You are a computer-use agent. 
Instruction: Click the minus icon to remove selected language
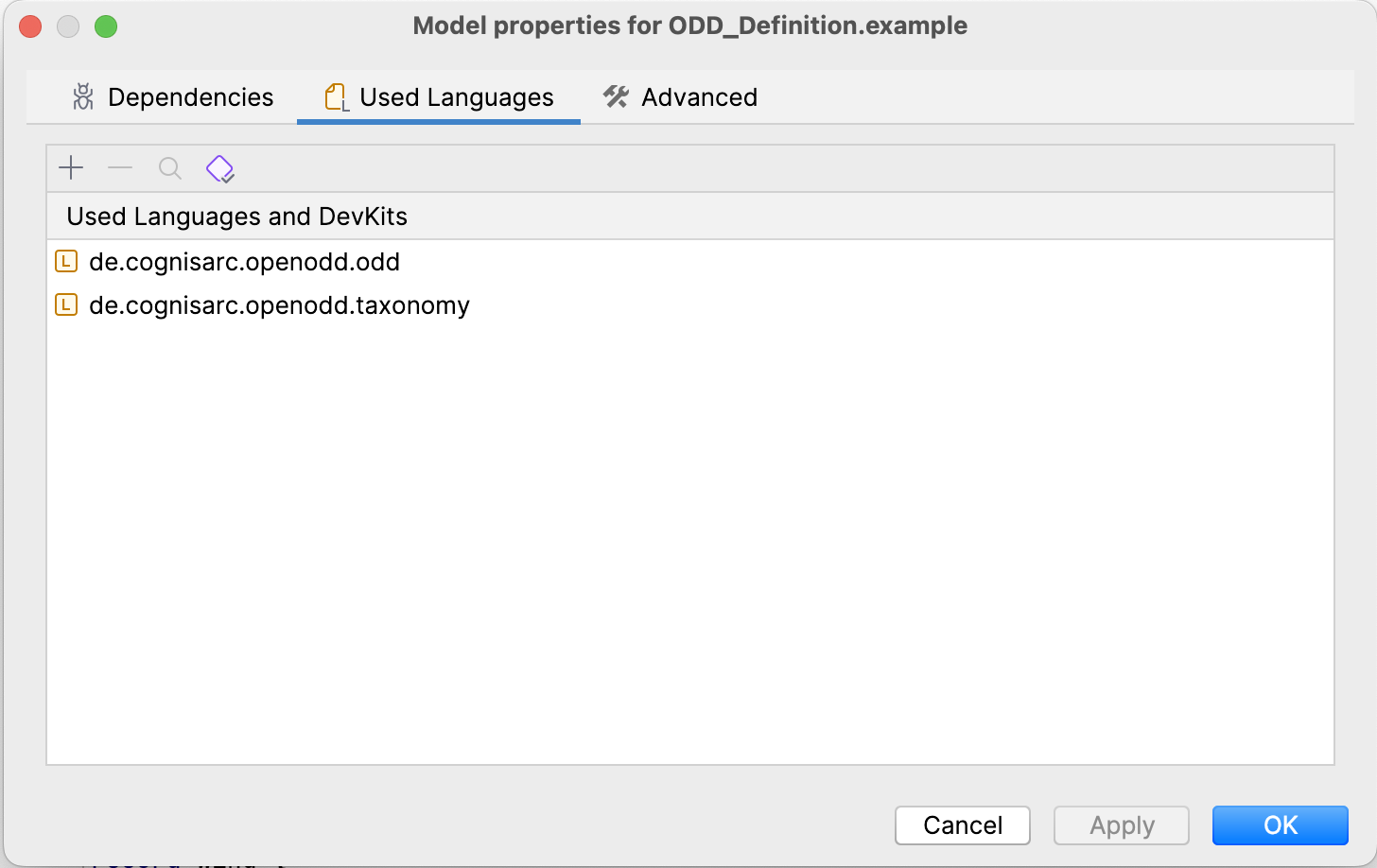[x=120, y=168]
